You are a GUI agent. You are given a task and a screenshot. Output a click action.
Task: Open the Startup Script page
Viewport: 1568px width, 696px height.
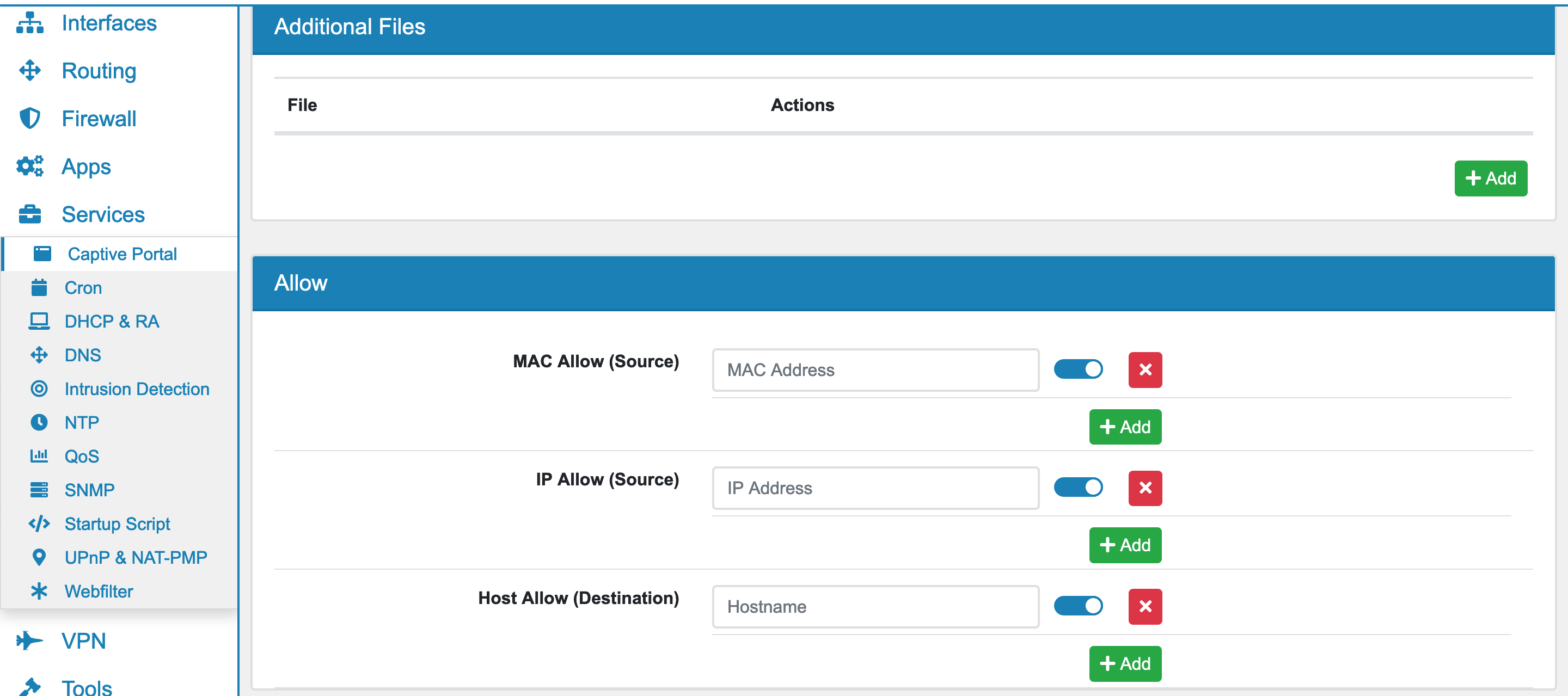pos(118,524)
